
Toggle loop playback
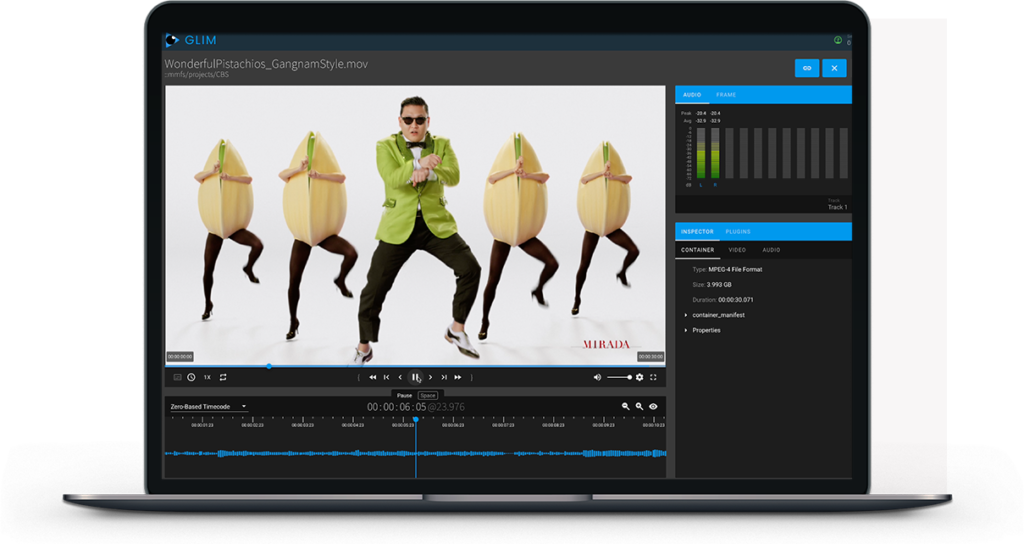[x=223, y=377]
